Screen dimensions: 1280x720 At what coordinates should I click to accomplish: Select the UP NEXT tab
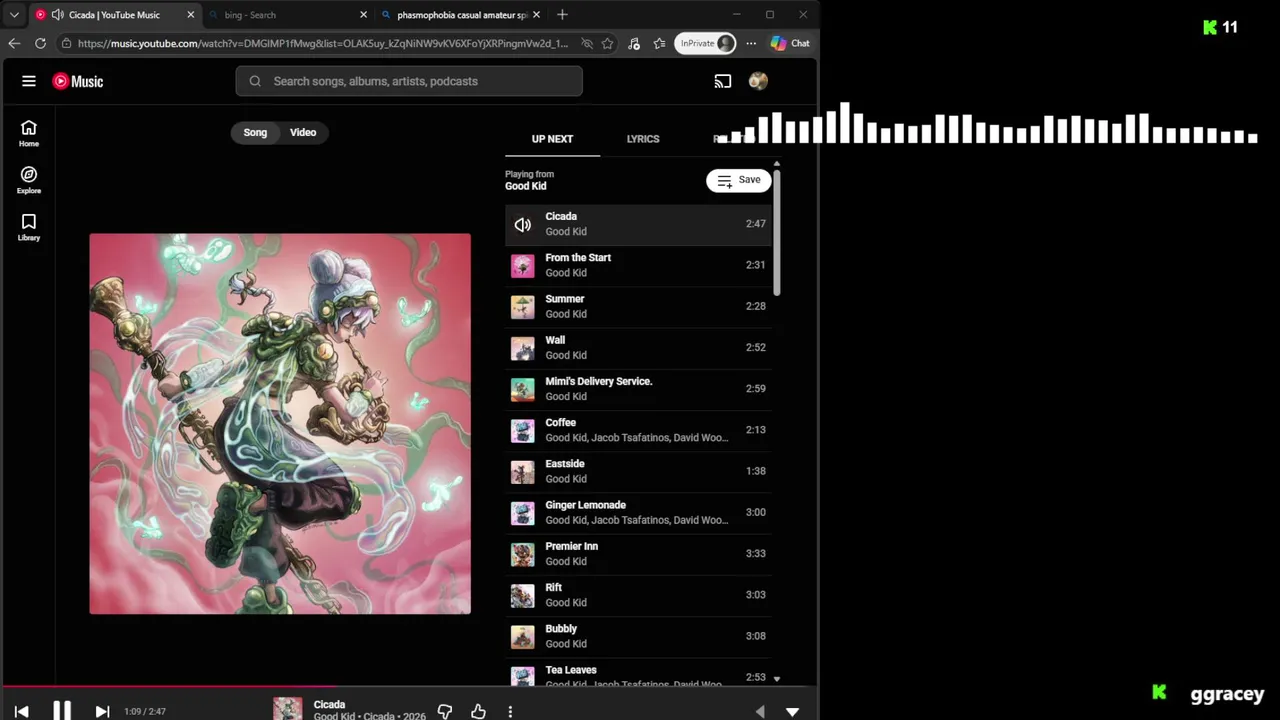tap(552, 139)
